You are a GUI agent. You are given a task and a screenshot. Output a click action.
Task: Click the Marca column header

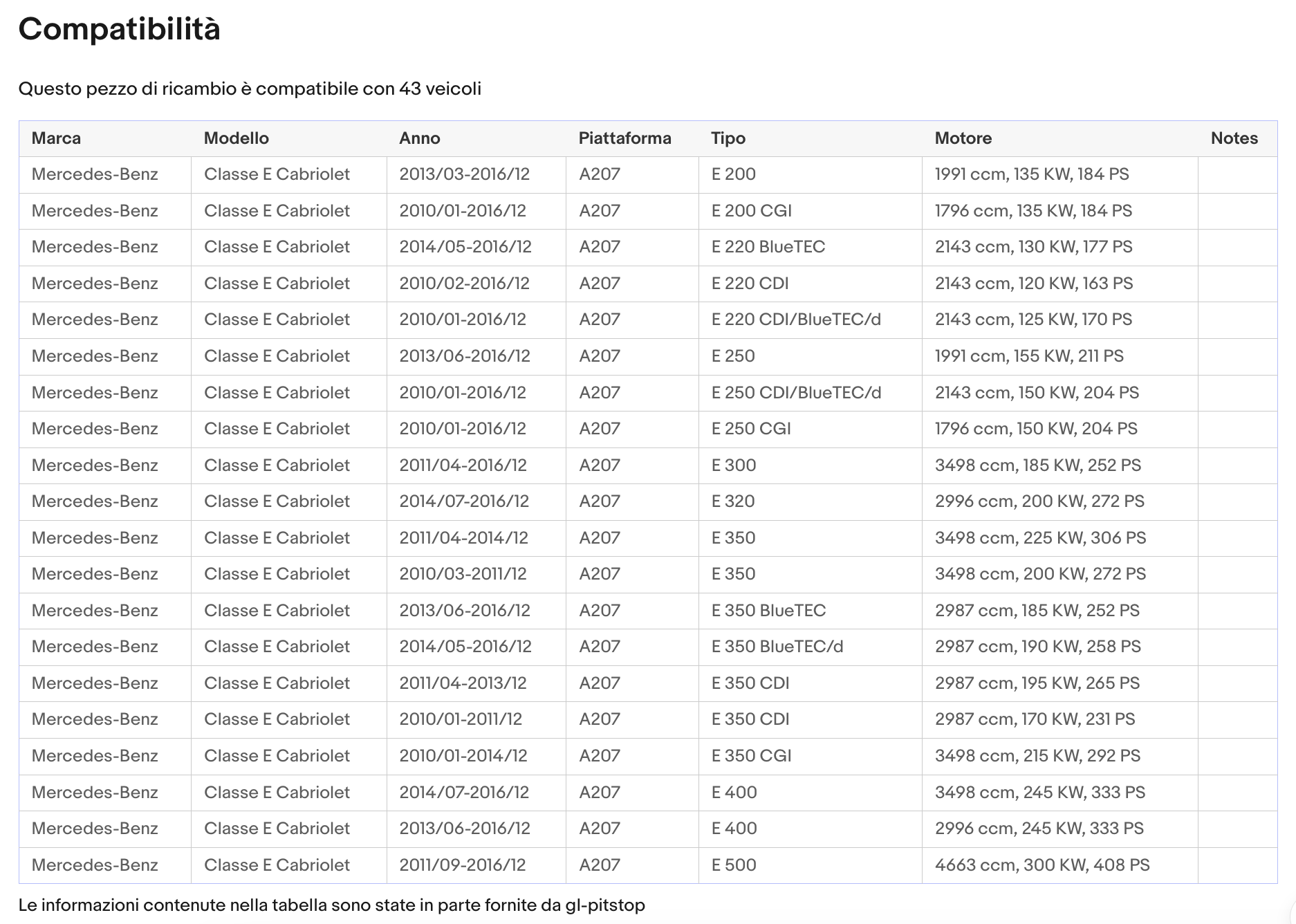point(56,138)
